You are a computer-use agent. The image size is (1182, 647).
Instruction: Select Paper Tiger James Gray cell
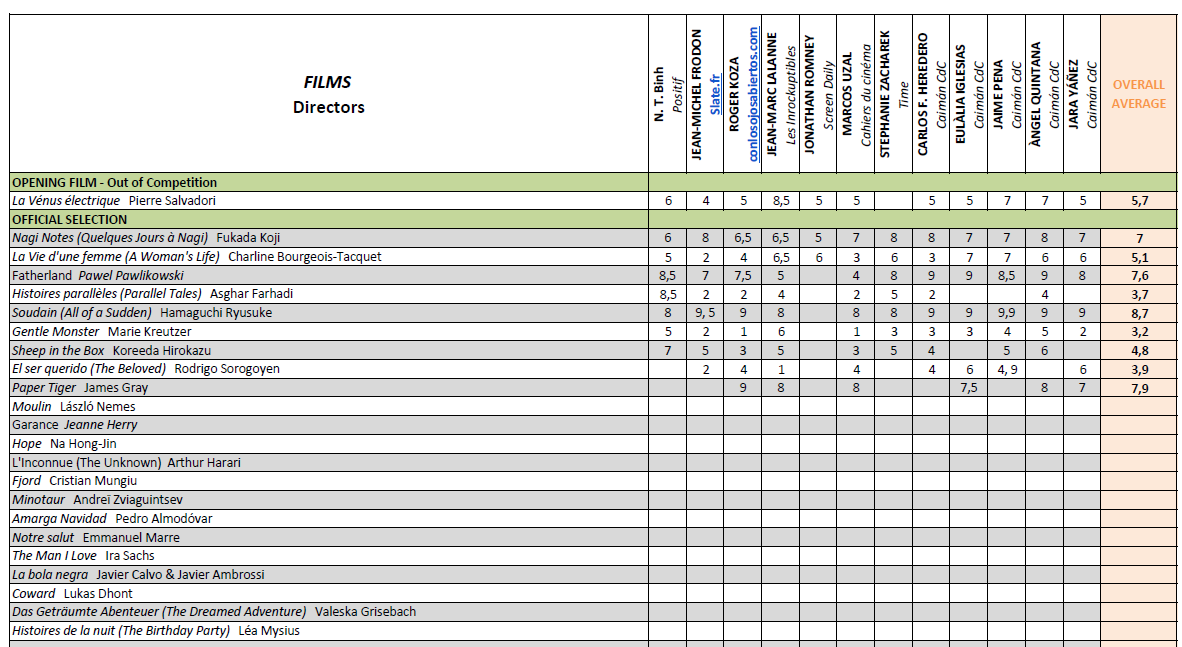pyautogui.click(x=329, y=388)
